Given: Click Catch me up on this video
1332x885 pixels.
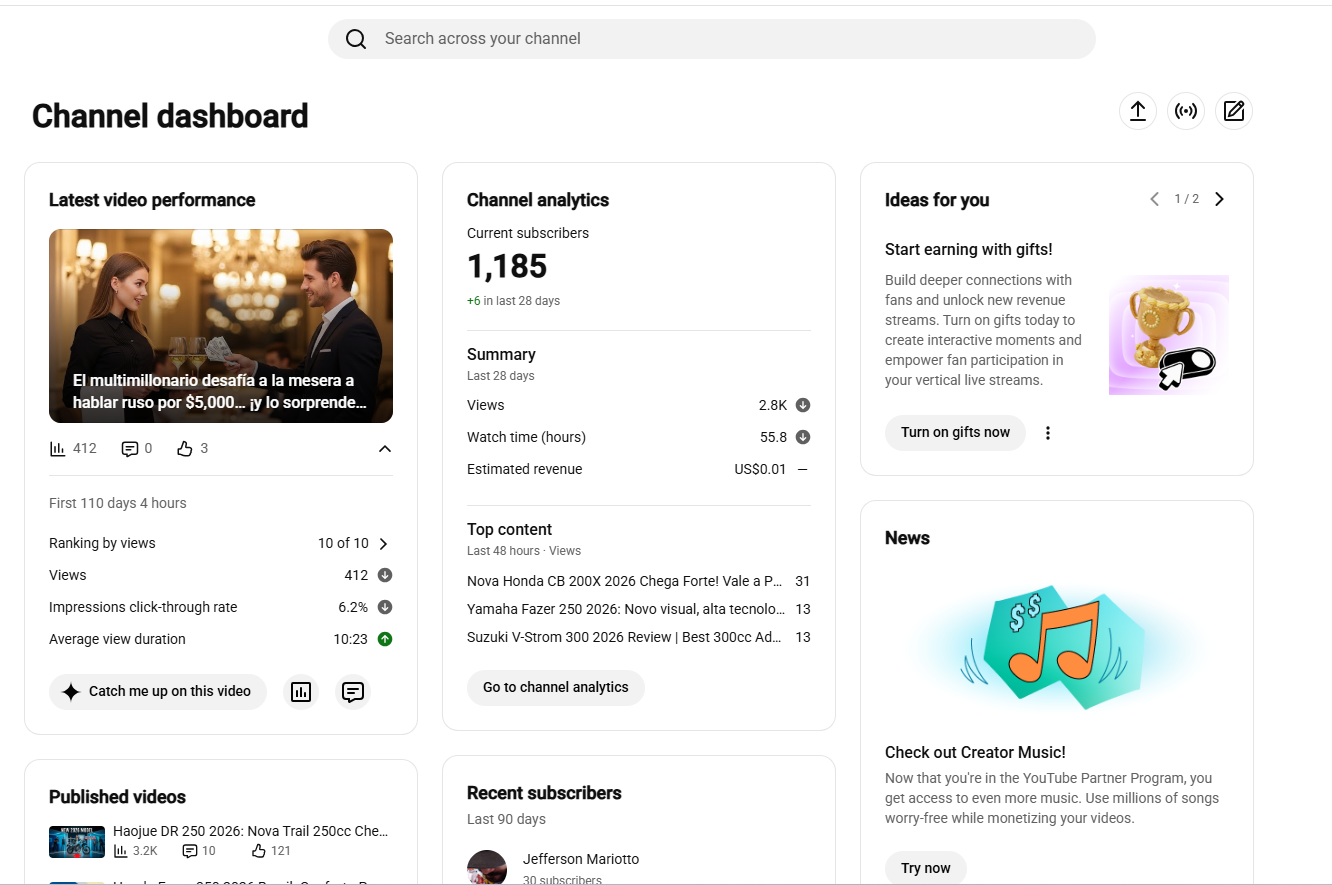Looking at the screenshot, I should coord(158,692).
